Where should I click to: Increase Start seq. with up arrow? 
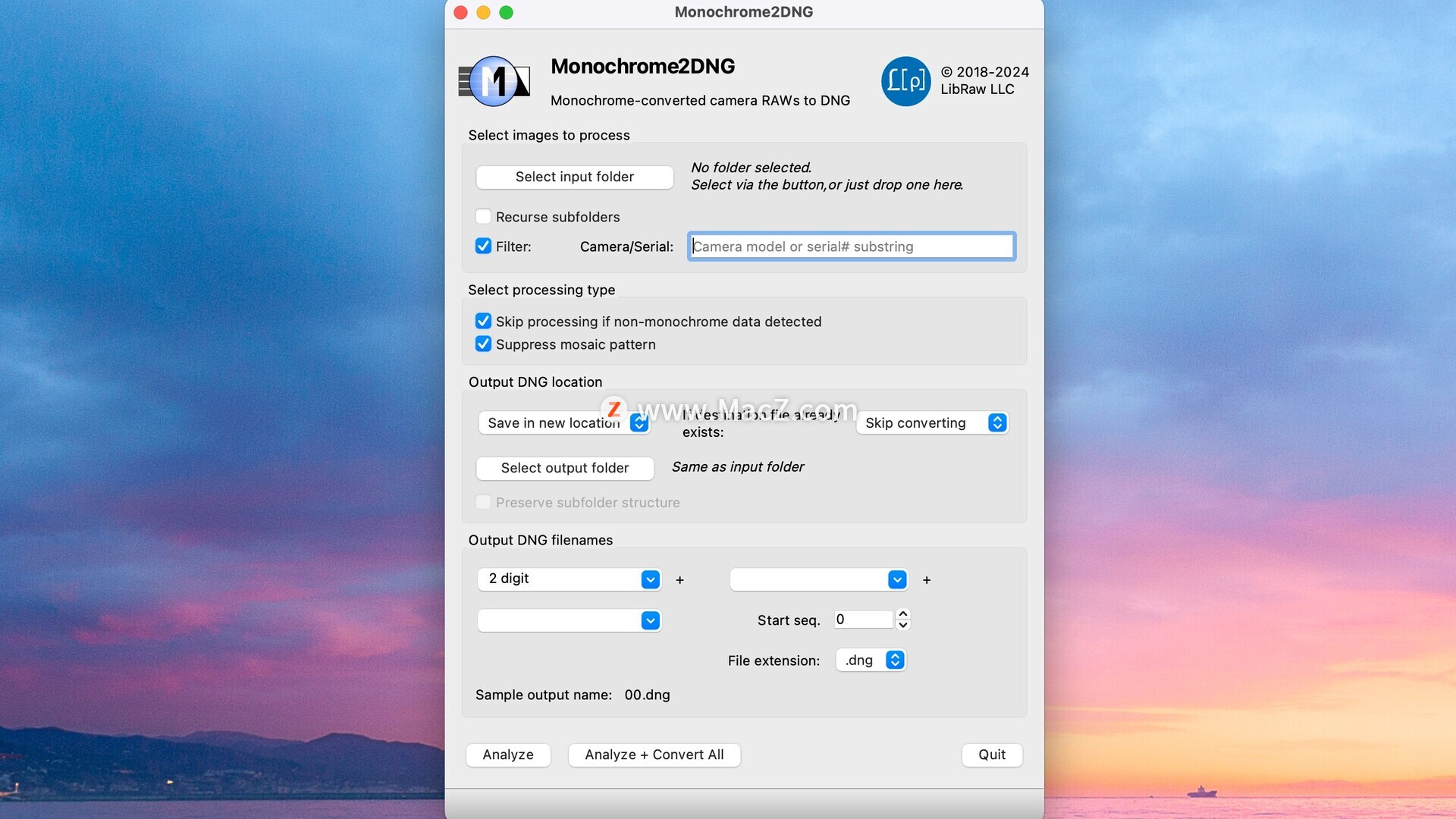point(902,613)
